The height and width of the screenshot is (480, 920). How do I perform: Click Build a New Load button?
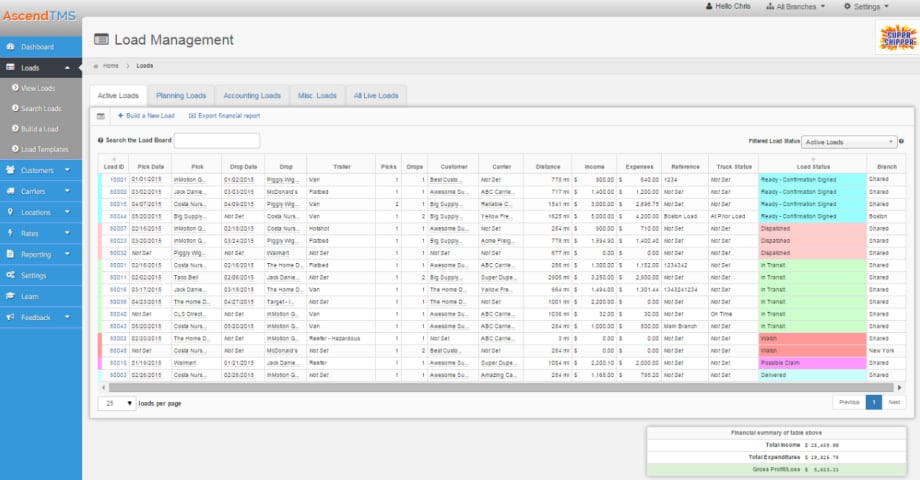tap(146, 116)
